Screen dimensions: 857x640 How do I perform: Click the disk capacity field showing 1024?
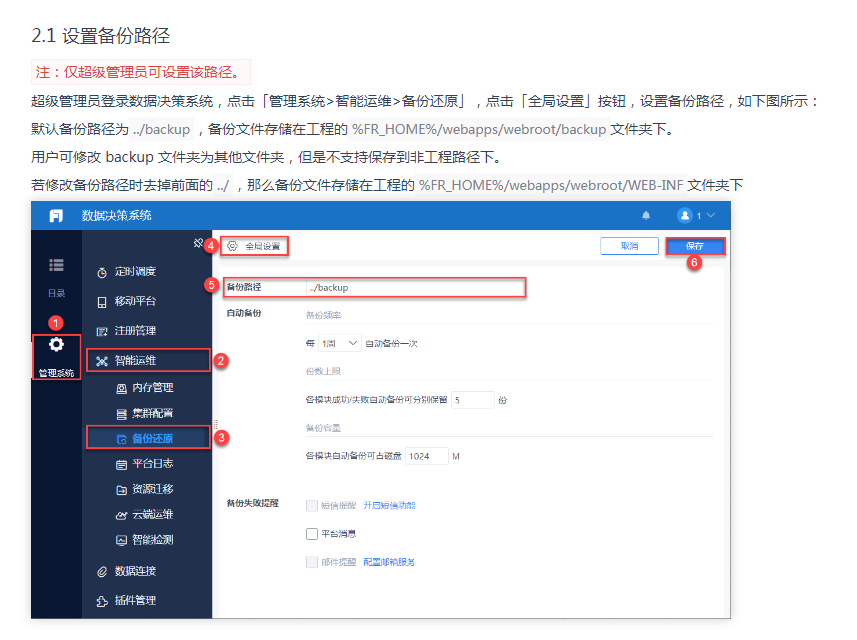(x=427, y=456)
